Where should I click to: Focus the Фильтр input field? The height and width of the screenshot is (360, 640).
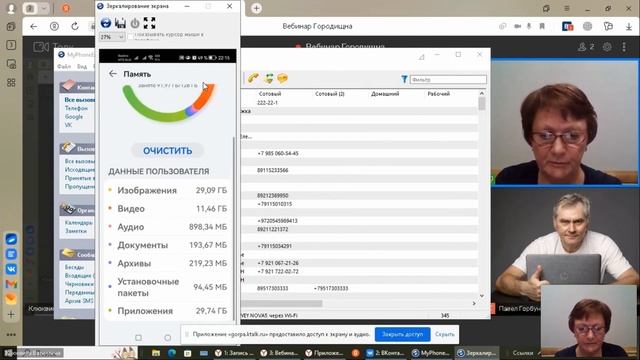(448, 79)
